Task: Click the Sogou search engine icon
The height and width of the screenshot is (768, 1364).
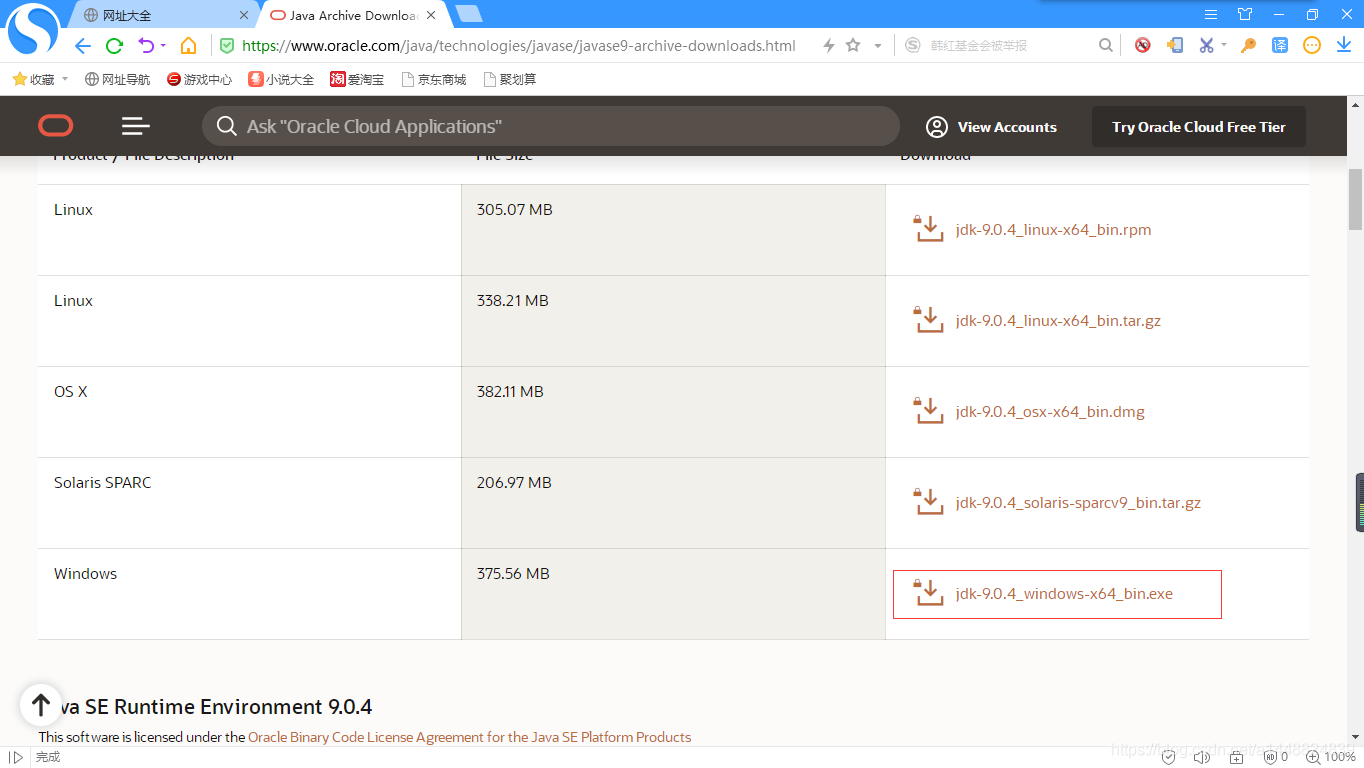Action: coord(912,45)
